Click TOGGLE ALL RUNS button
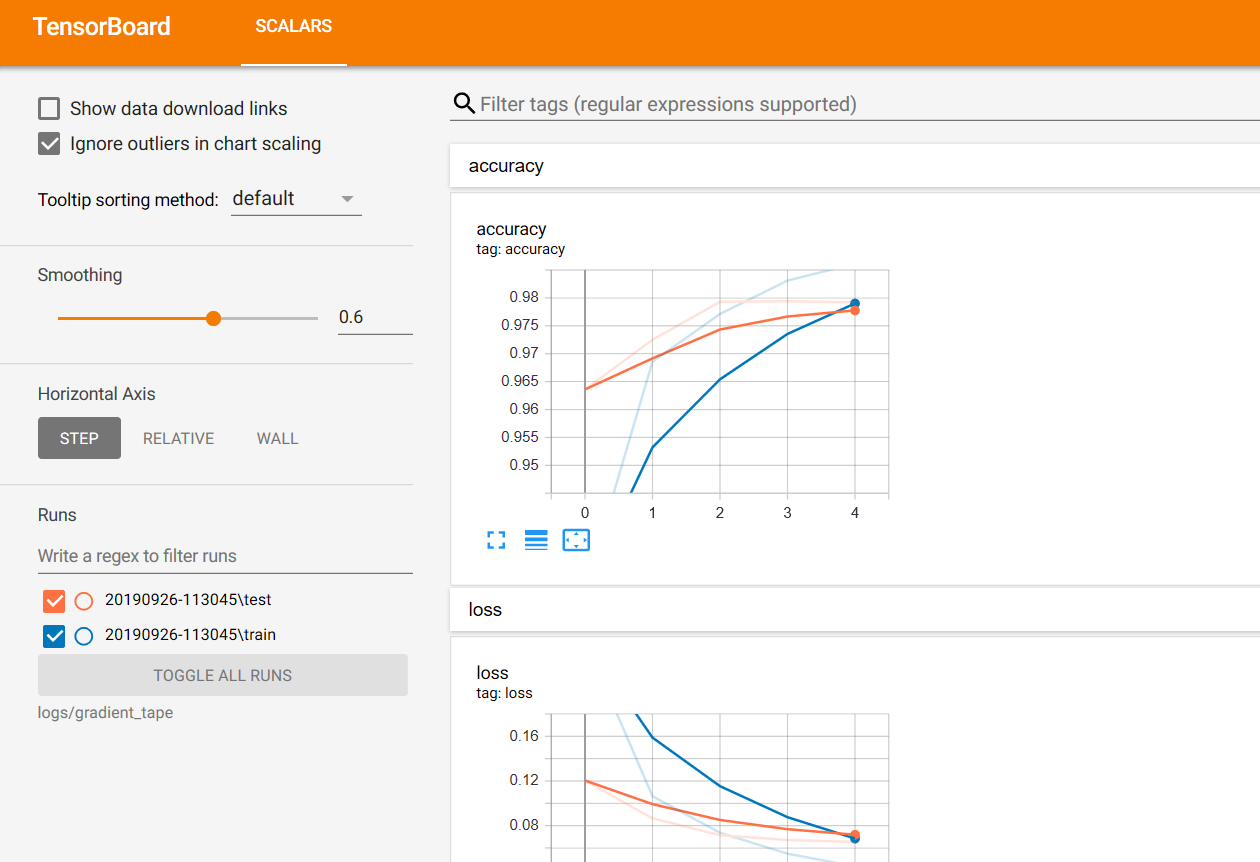The width and height of the screenshot is (1260, 862). tap(223, 675)
